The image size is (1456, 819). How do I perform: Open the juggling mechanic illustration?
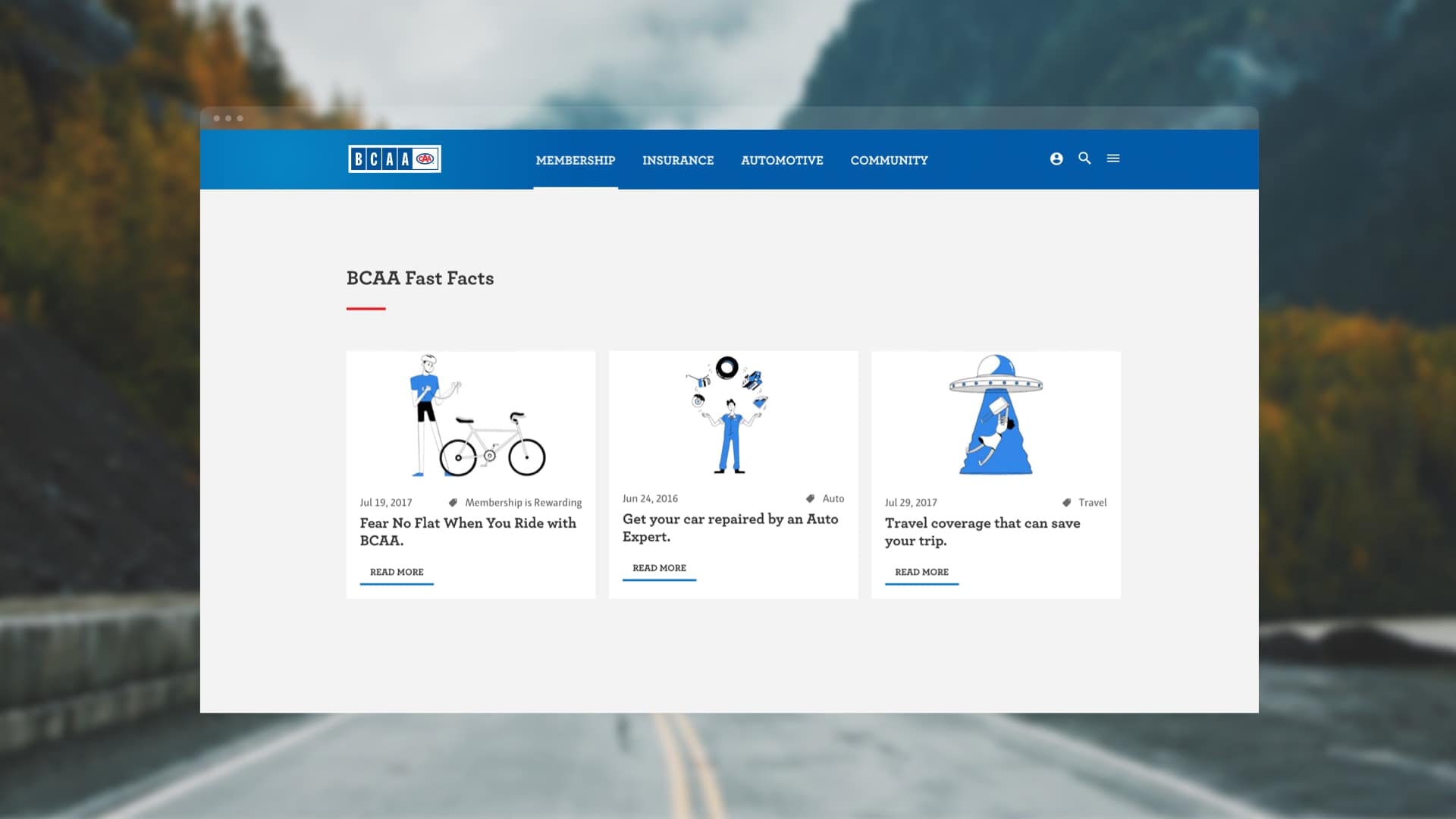(730, 415)
